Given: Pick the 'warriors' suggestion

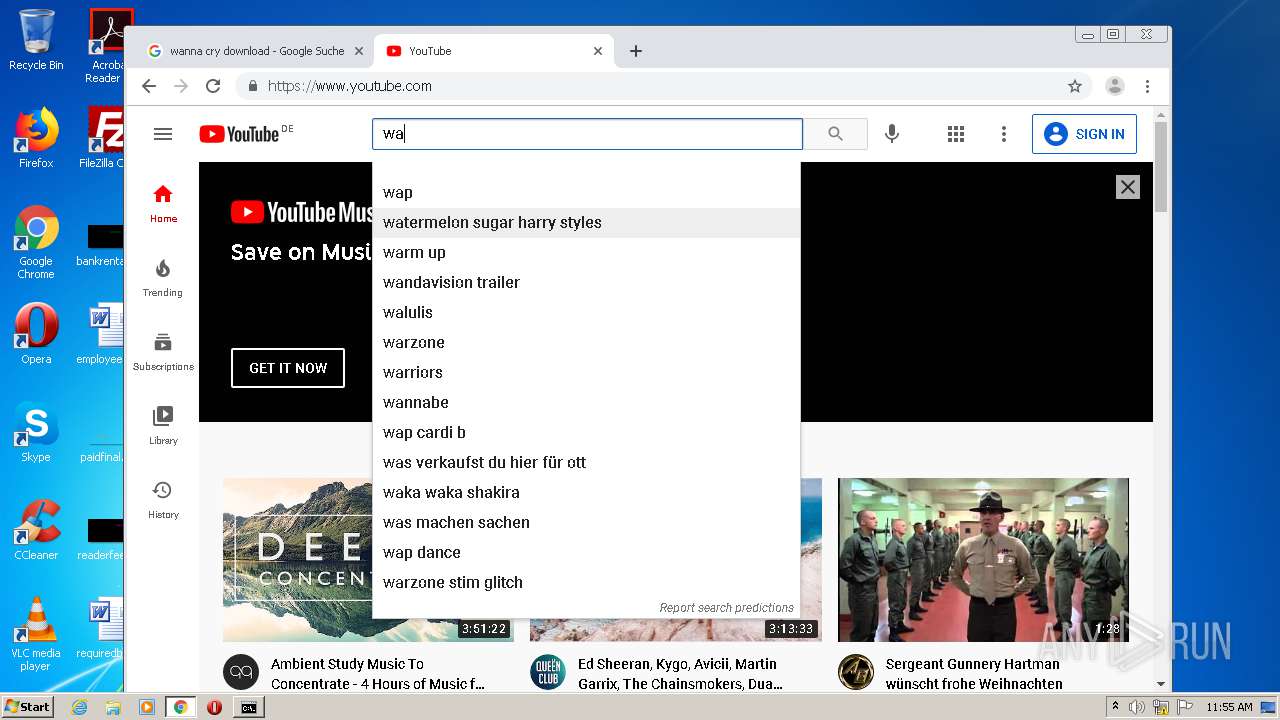Looking at the screenshot, I should 586,372.
